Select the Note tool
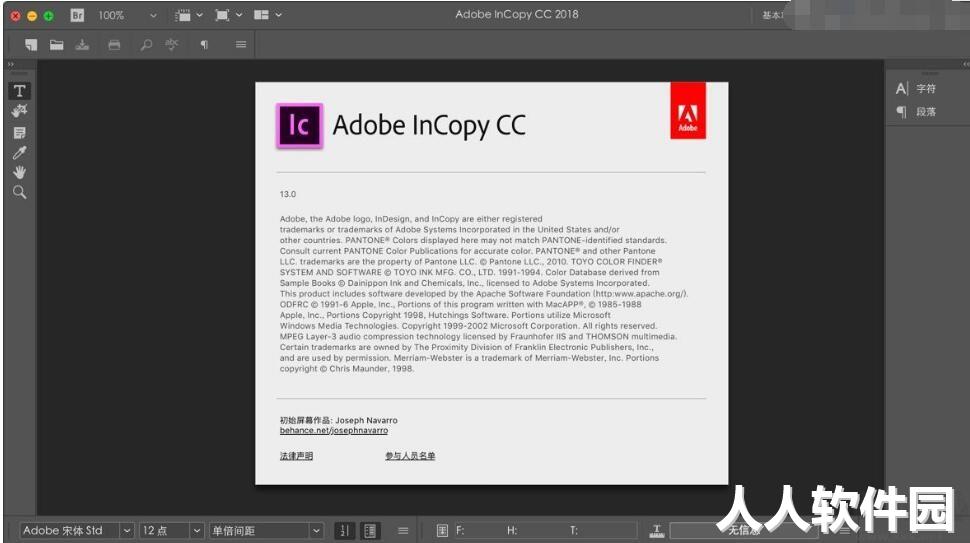 [19, 132]
